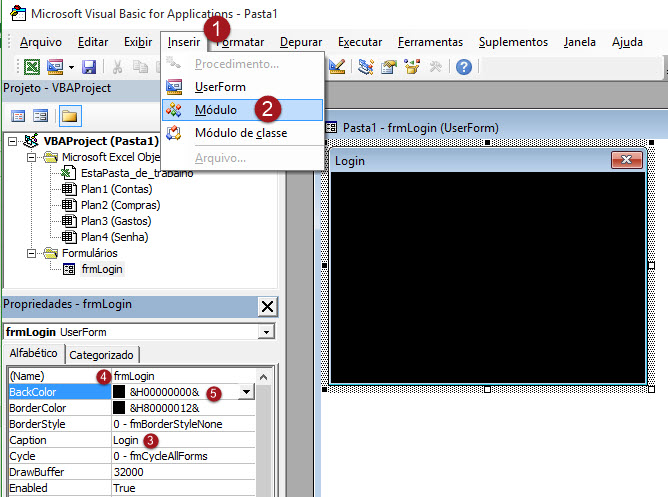Select the Cycle property row

pyautogui.click(x=132, y=456)
